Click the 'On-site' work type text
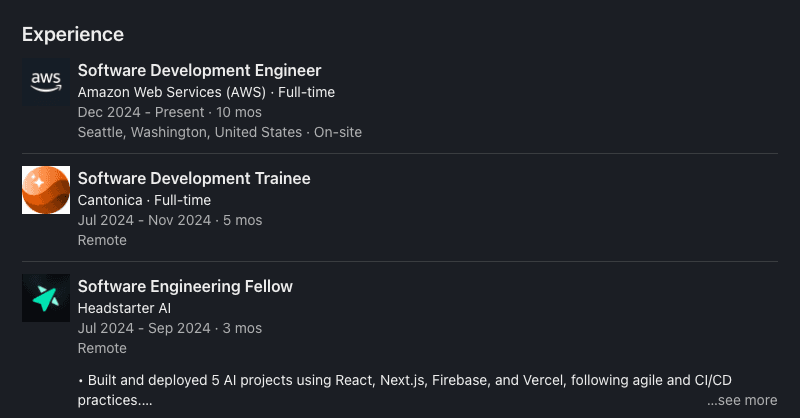 pos(338,132)
